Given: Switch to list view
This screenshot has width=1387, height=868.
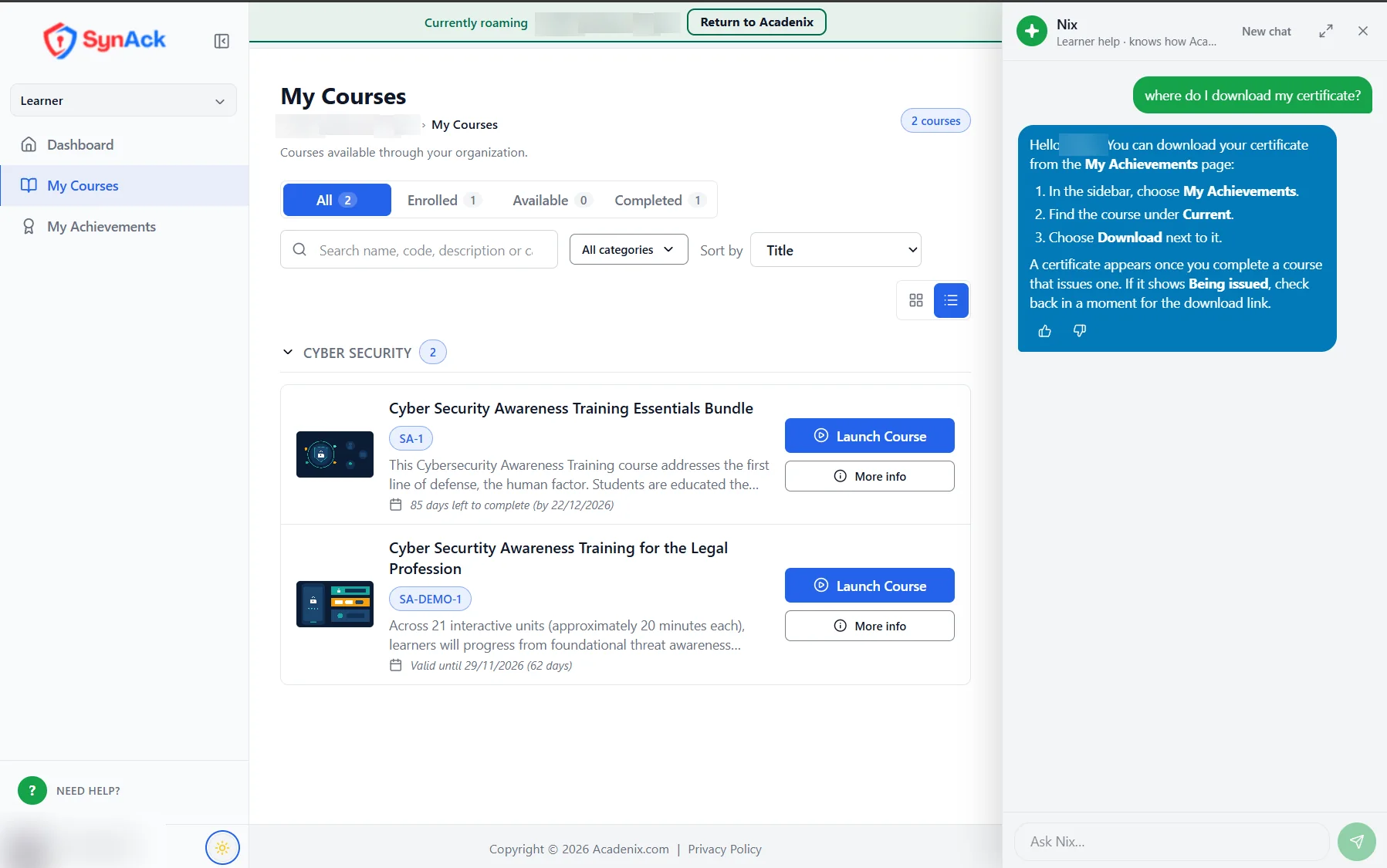Looking at the screenshot, I should point(951,300).
